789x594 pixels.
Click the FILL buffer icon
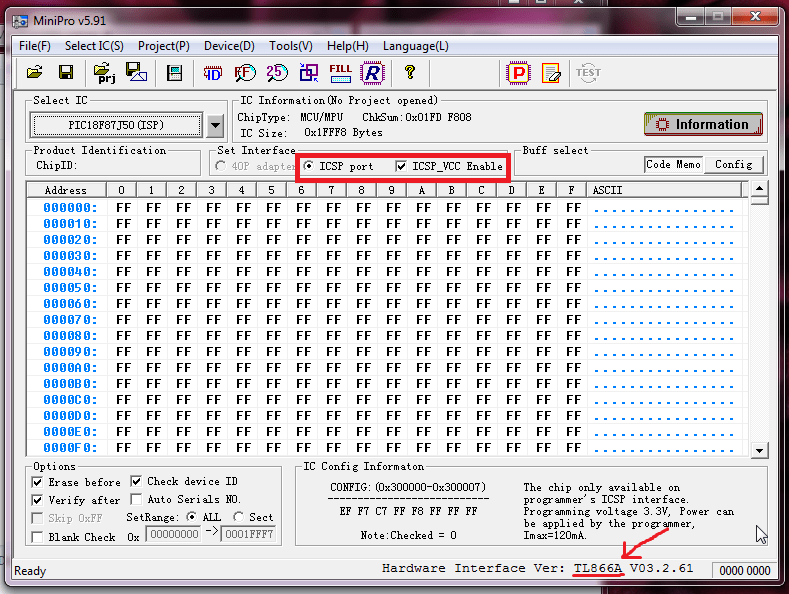(x=340, y=72)
